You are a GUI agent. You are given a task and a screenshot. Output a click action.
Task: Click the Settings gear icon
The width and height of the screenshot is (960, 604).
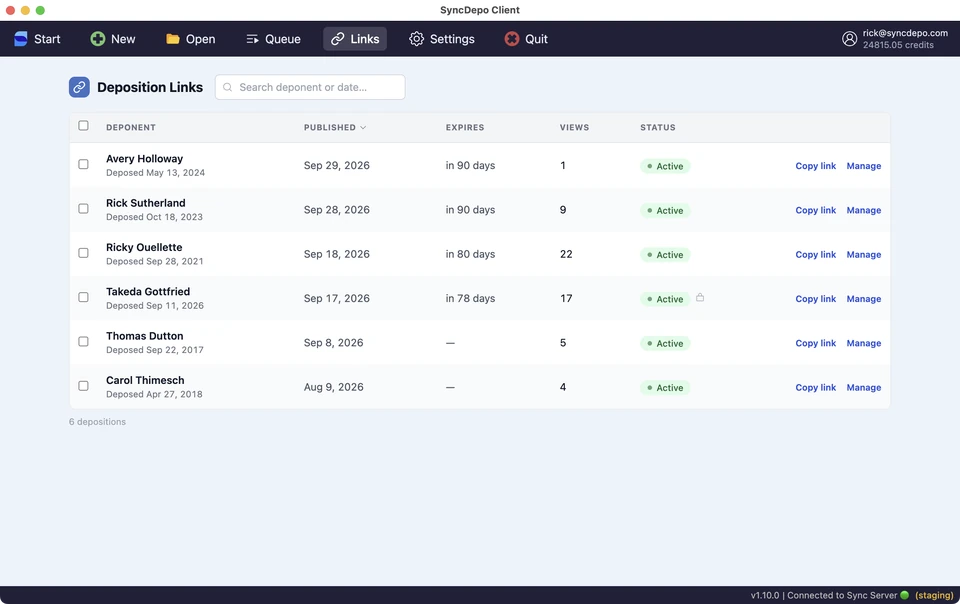pyautogui.click(x=416, y=39)
